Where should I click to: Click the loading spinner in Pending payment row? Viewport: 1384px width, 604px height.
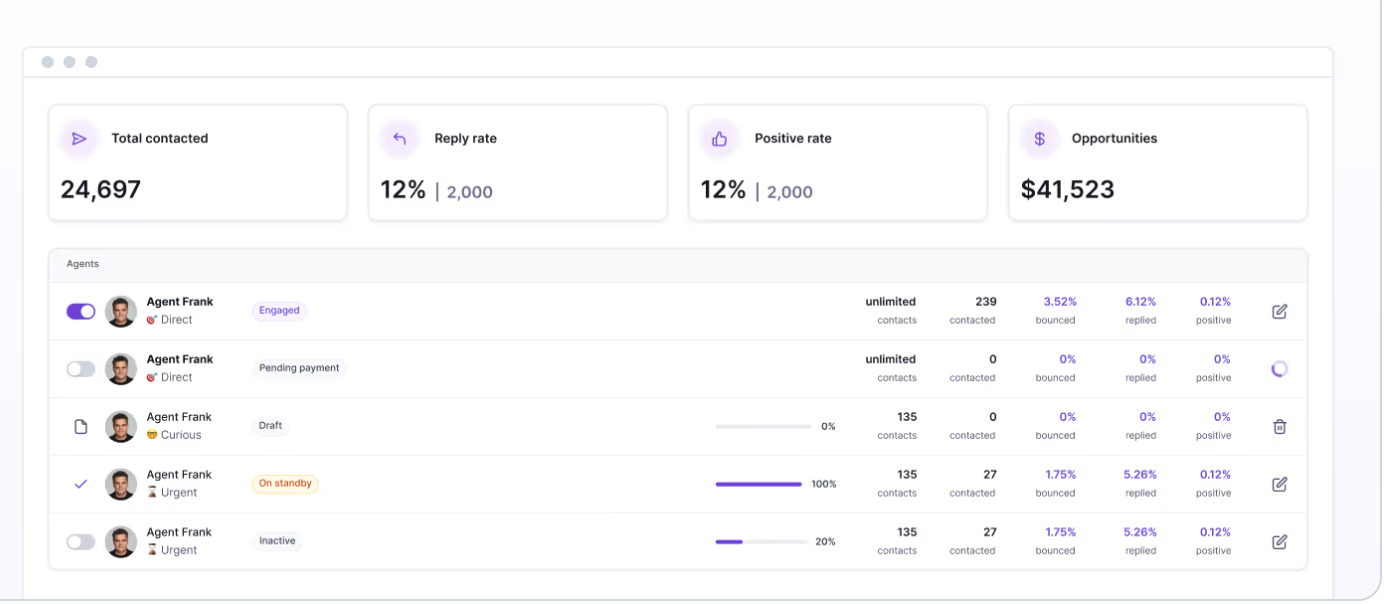pos(1279,369)
